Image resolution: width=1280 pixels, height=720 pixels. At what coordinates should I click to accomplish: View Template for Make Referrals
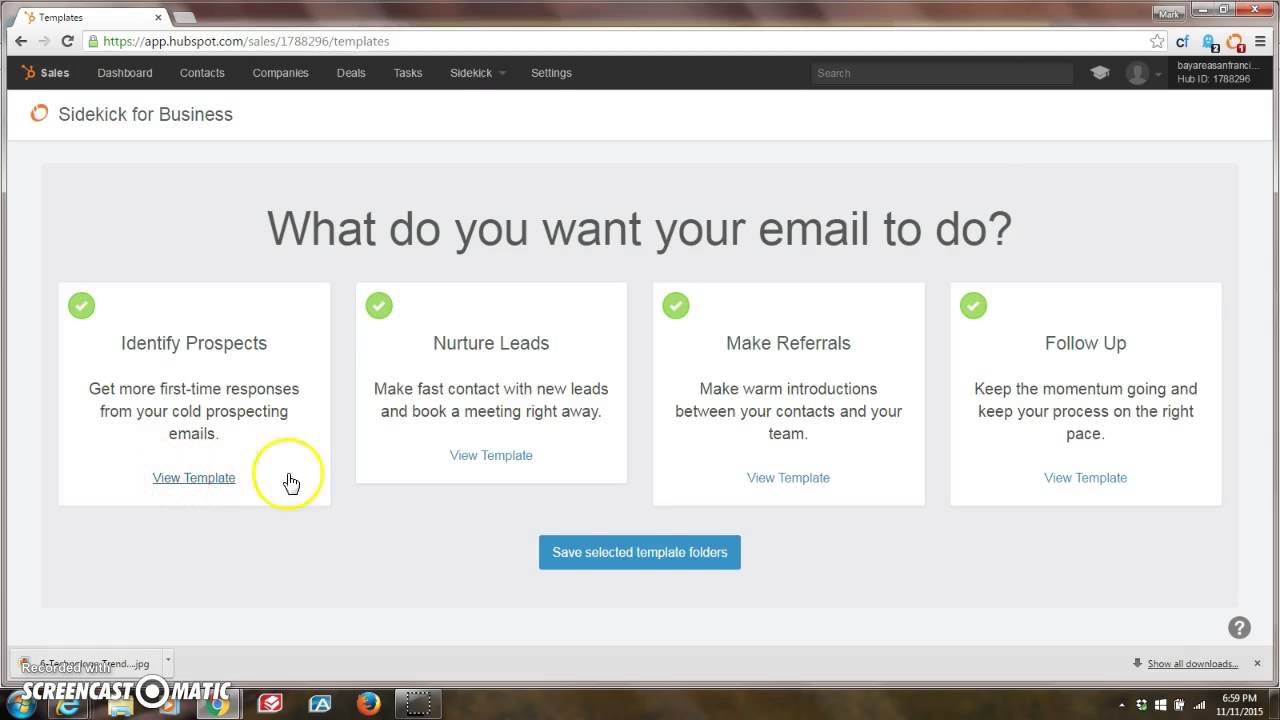tap(788, 478)
